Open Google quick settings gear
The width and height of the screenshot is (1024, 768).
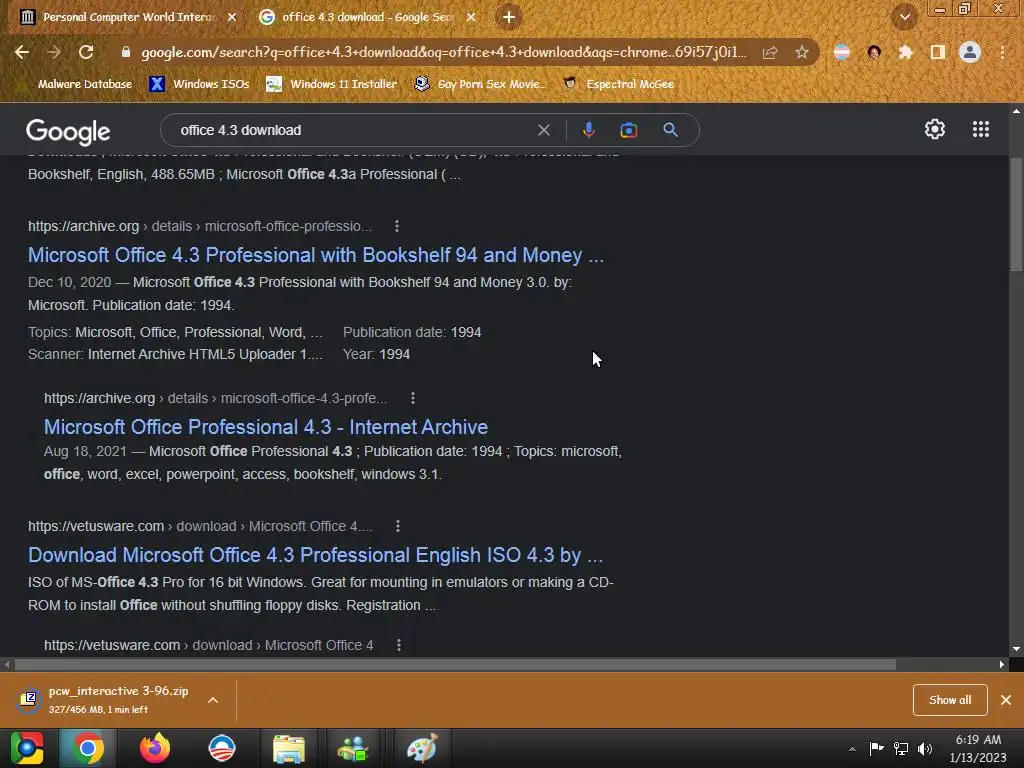pos(935,129)
